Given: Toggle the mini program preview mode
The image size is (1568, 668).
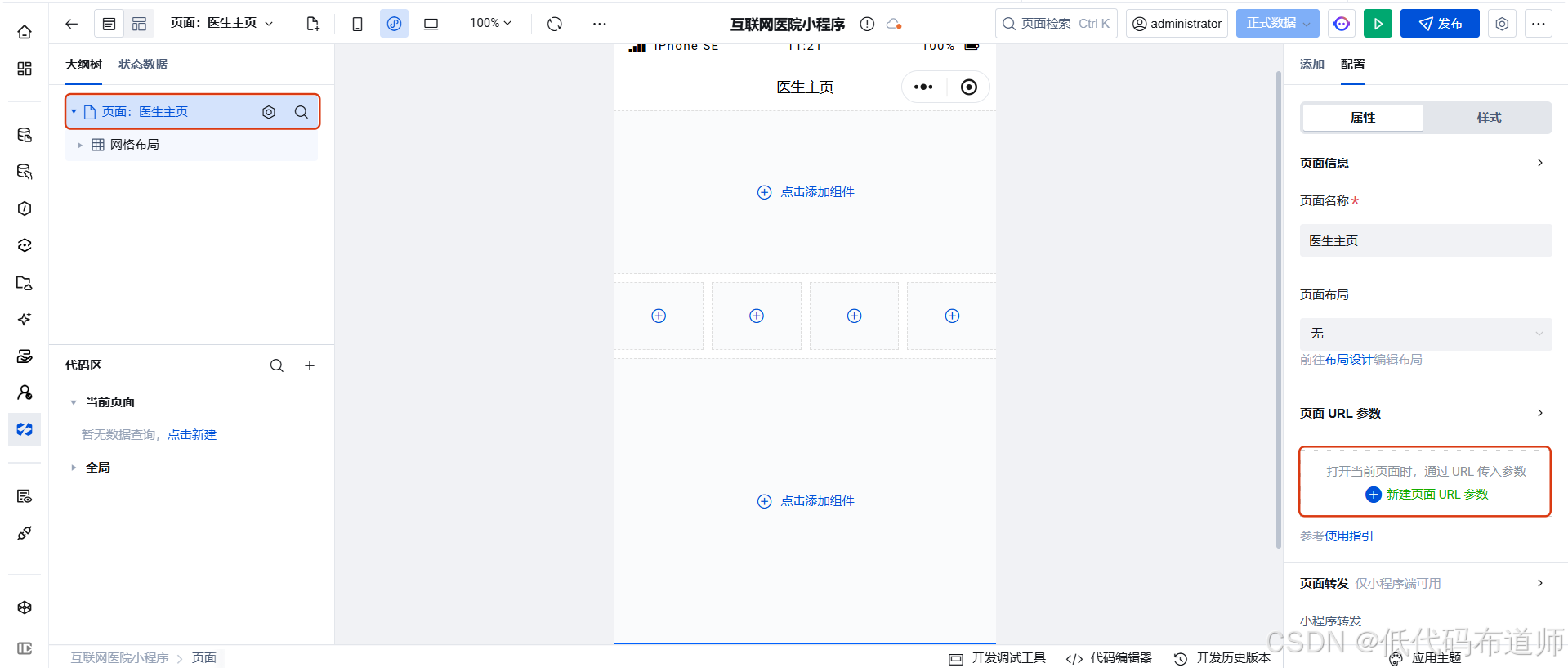Looking at the screenshot, I should click(x=394, y=24).
